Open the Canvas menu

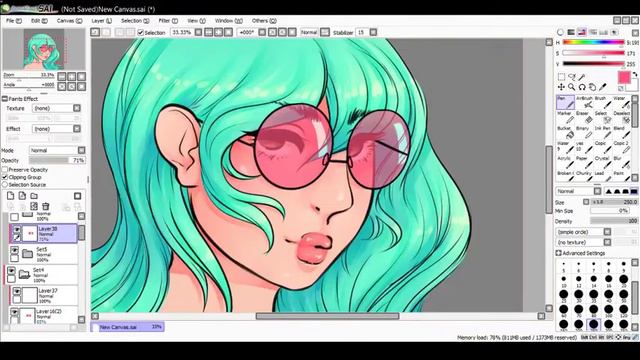coord(69,20)
